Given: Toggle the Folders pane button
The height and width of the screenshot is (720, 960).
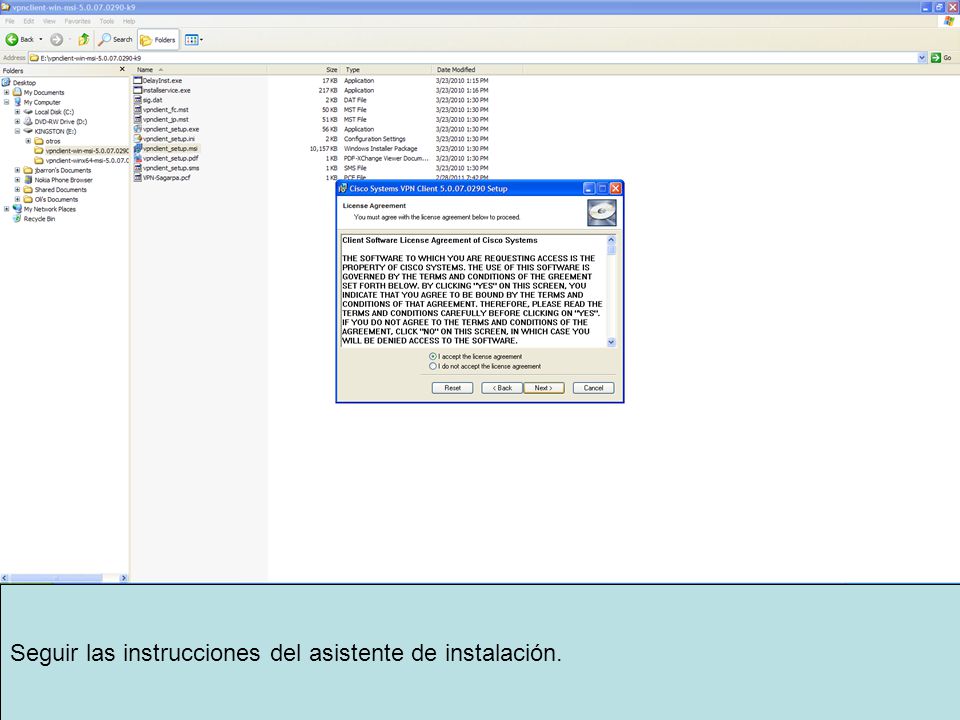Looking at the screenshot, I should point(158,40).
